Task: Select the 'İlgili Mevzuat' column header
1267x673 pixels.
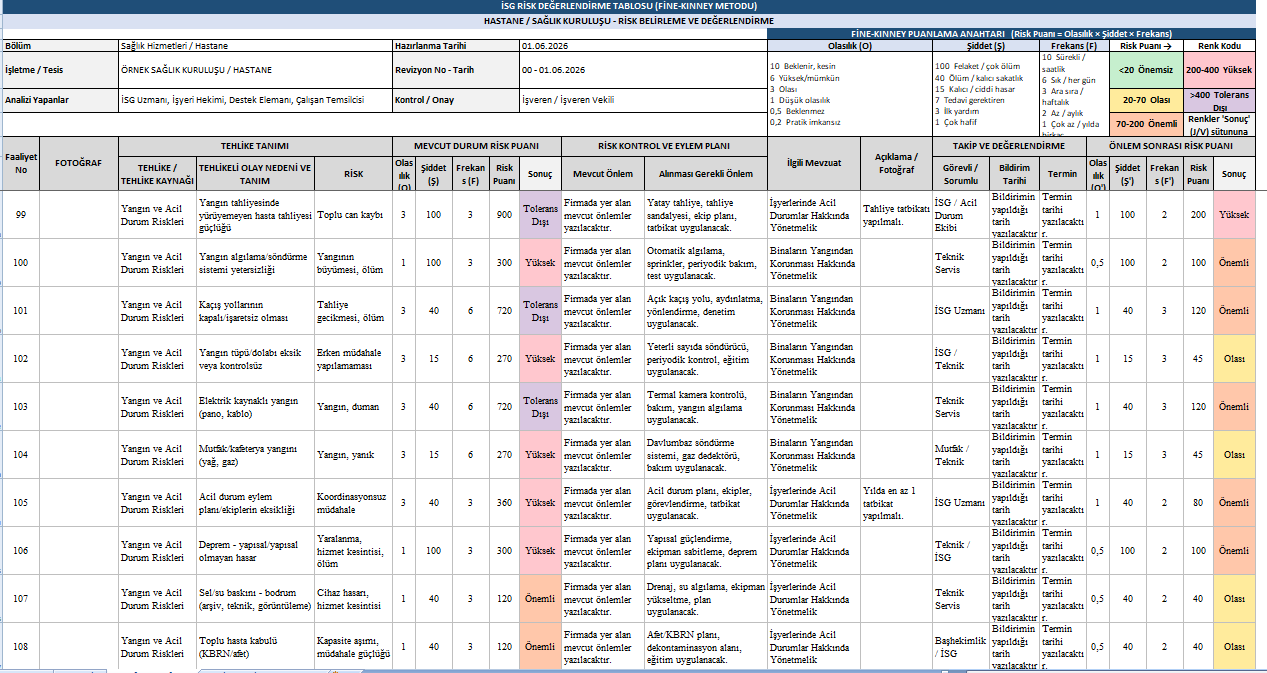Action: [x=813, y=162]
